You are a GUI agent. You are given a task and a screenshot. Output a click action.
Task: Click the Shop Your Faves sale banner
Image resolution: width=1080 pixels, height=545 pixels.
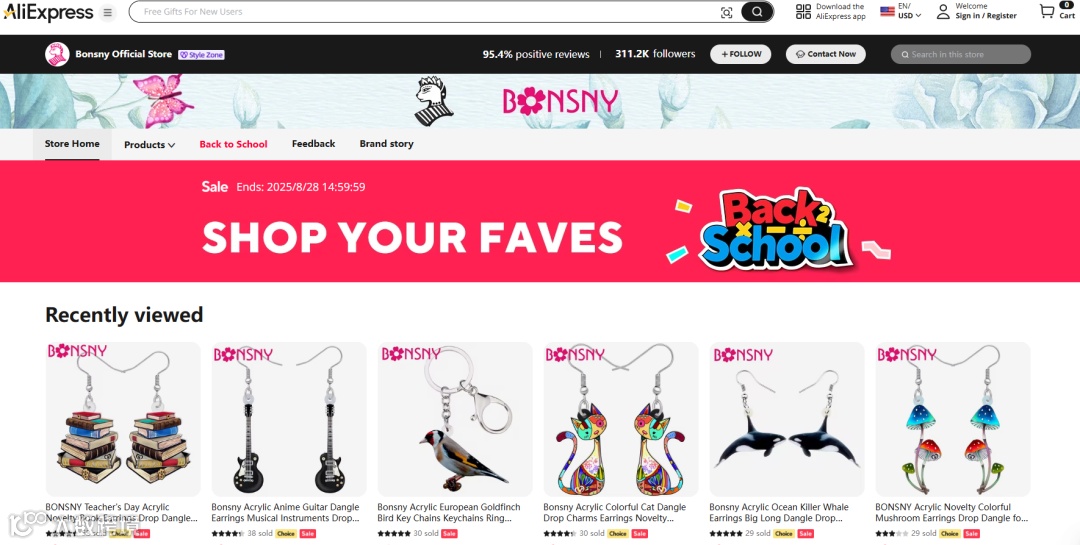pyautogui.click(x=540, y=221)
